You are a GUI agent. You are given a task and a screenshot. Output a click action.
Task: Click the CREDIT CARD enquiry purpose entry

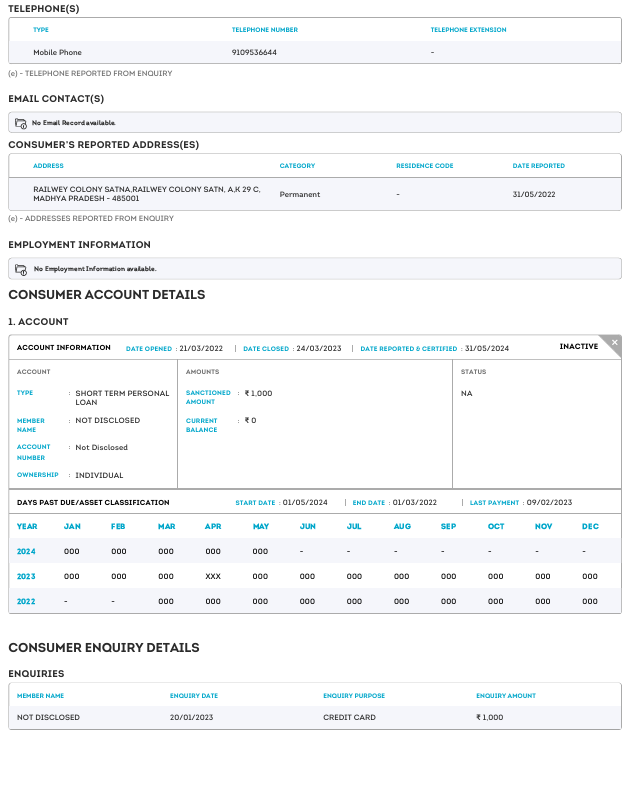(349, 717)
